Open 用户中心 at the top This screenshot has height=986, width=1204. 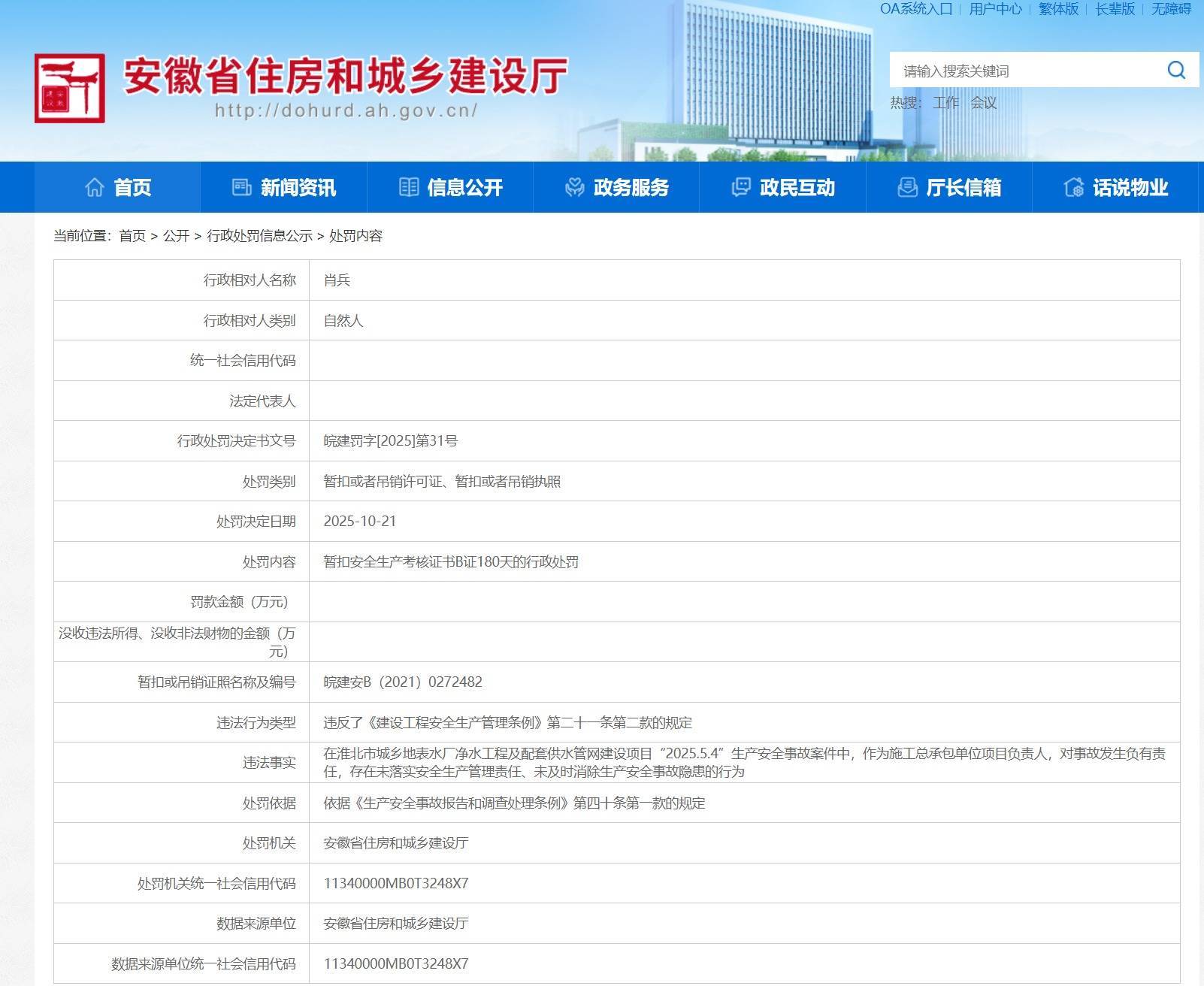(x=994, y=10)
